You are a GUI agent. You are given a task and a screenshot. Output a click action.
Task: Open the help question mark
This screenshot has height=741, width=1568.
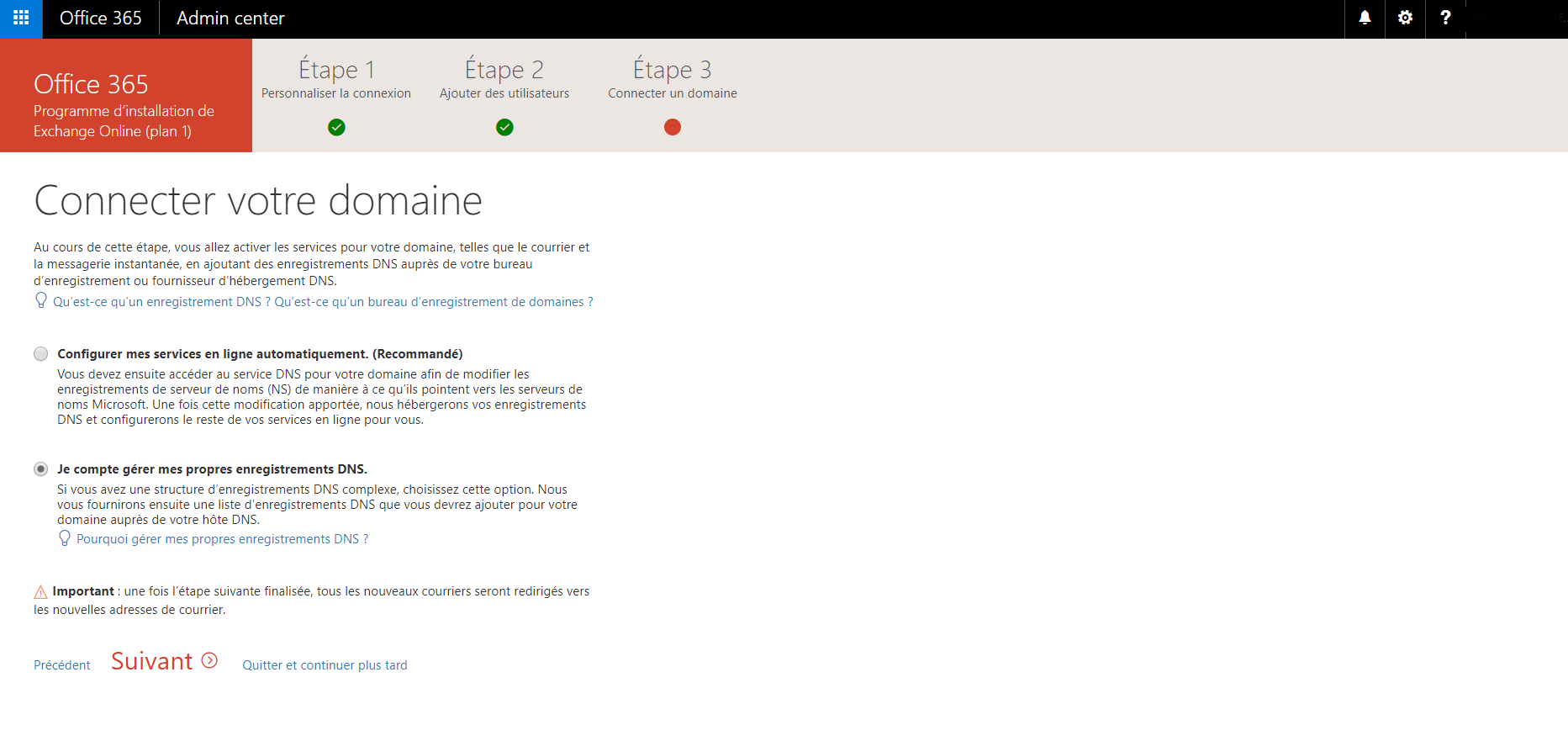click(1445, 18)
